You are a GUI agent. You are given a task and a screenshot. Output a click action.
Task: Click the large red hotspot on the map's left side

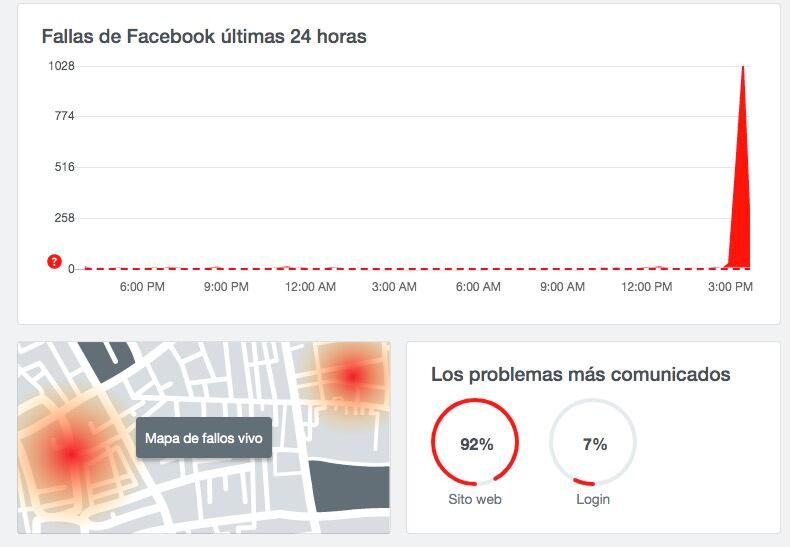tap(69, 454)
